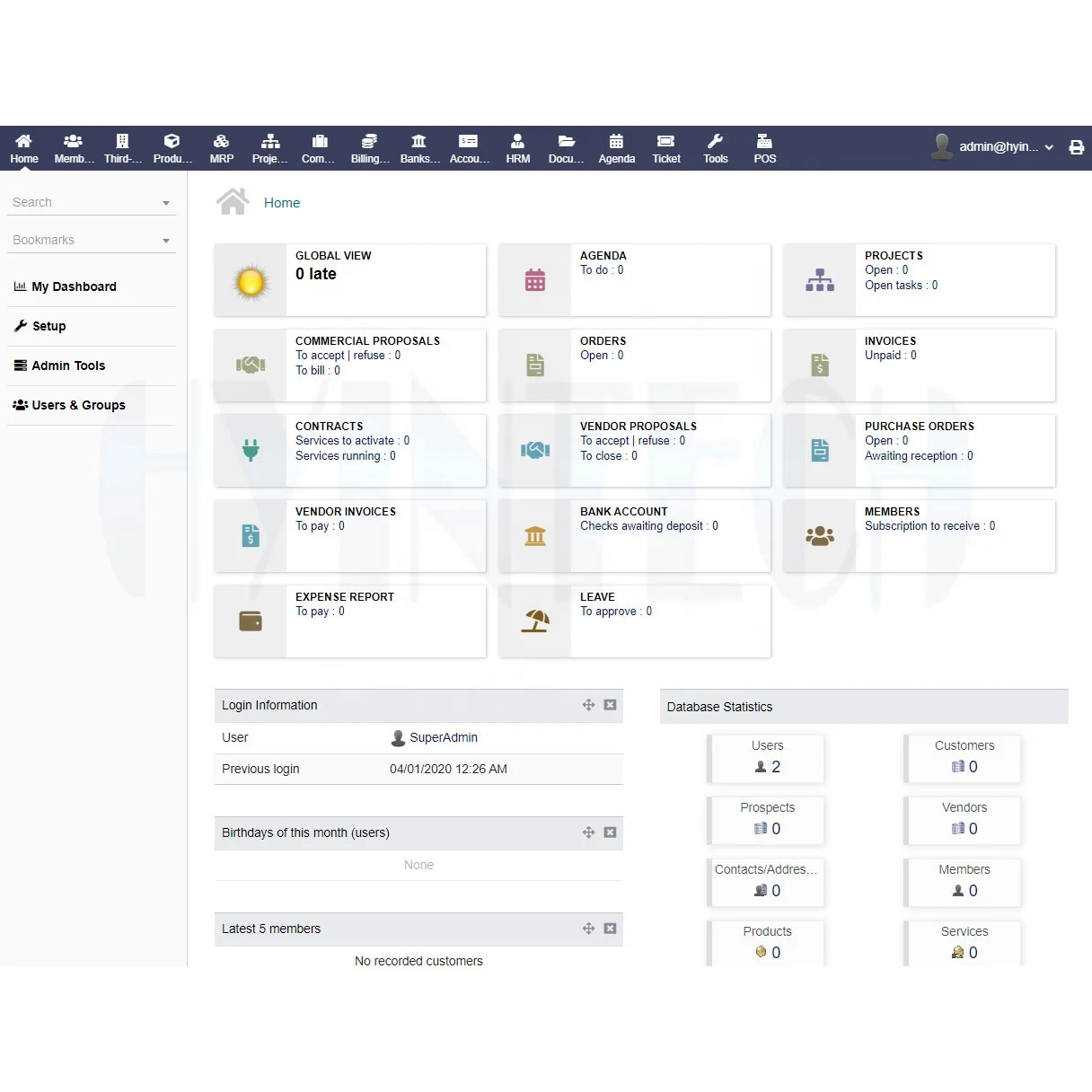Image resolution: width=1092 pixels, height=1092 pixels.
Task: Open the Vendors statistics box
Action: (964, 819)
